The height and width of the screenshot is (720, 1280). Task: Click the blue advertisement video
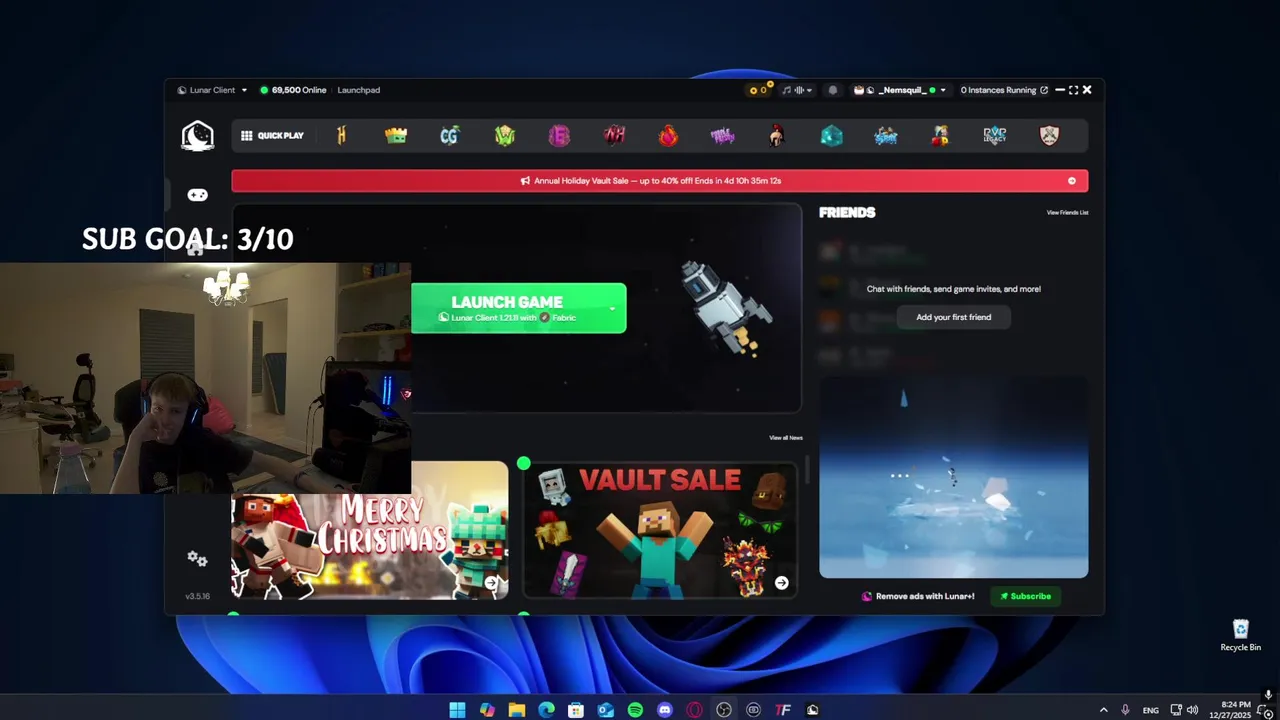953,477
